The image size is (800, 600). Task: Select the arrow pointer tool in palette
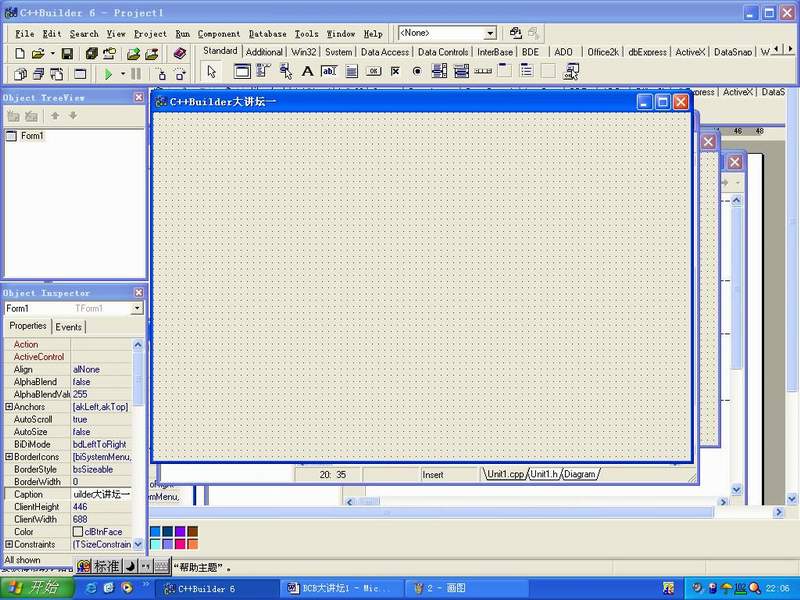(212, 72)
